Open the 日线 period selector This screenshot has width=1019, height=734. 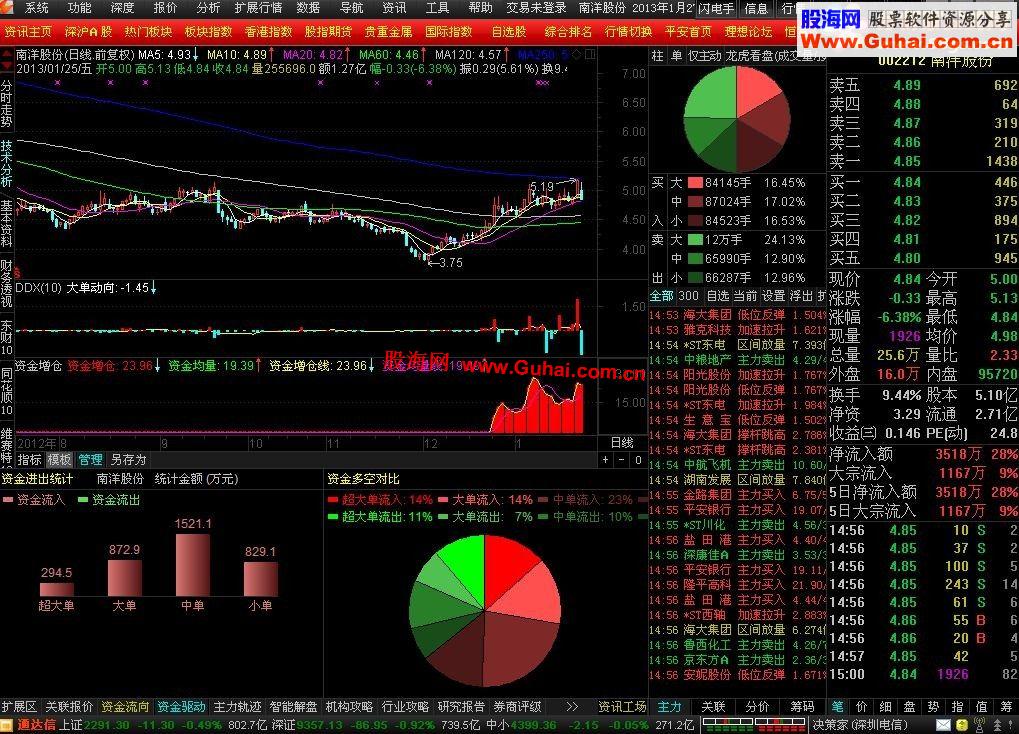coord(622,443)
